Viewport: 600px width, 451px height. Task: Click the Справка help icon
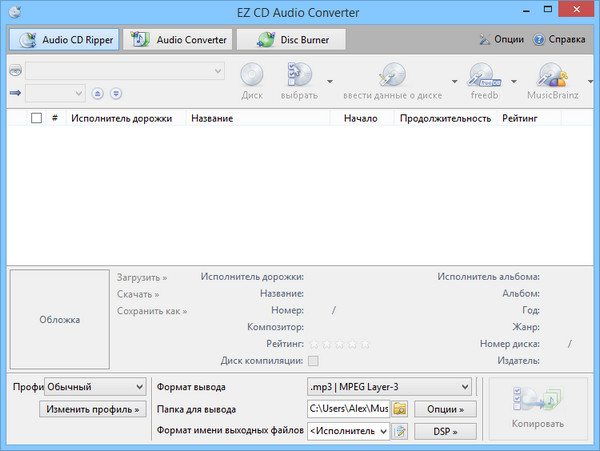539,40
